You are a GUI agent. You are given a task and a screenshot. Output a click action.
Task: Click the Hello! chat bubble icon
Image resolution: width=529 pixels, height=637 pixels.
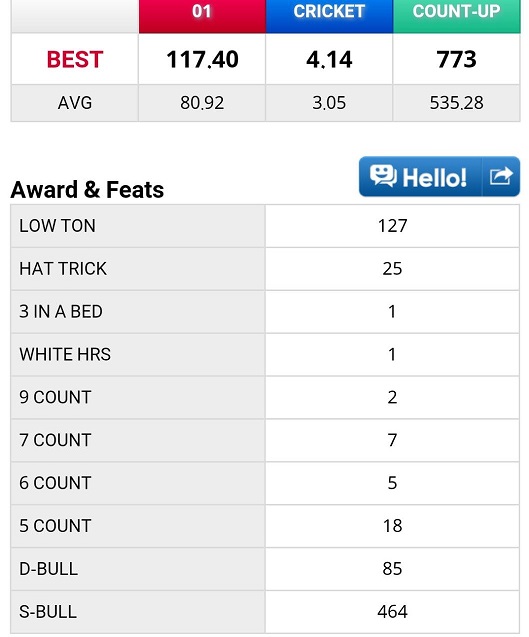tap(383, 176)
